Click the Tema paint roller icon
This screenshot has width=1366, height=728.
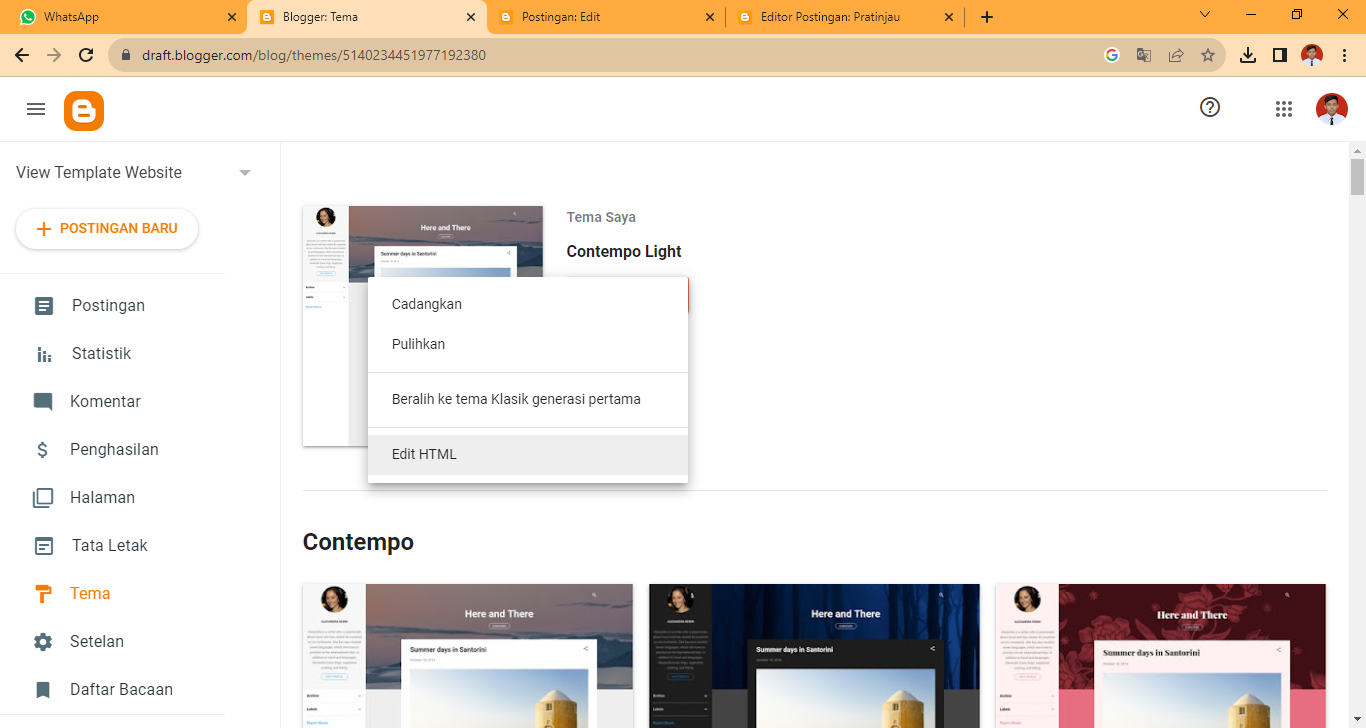(x=43, y=594)
